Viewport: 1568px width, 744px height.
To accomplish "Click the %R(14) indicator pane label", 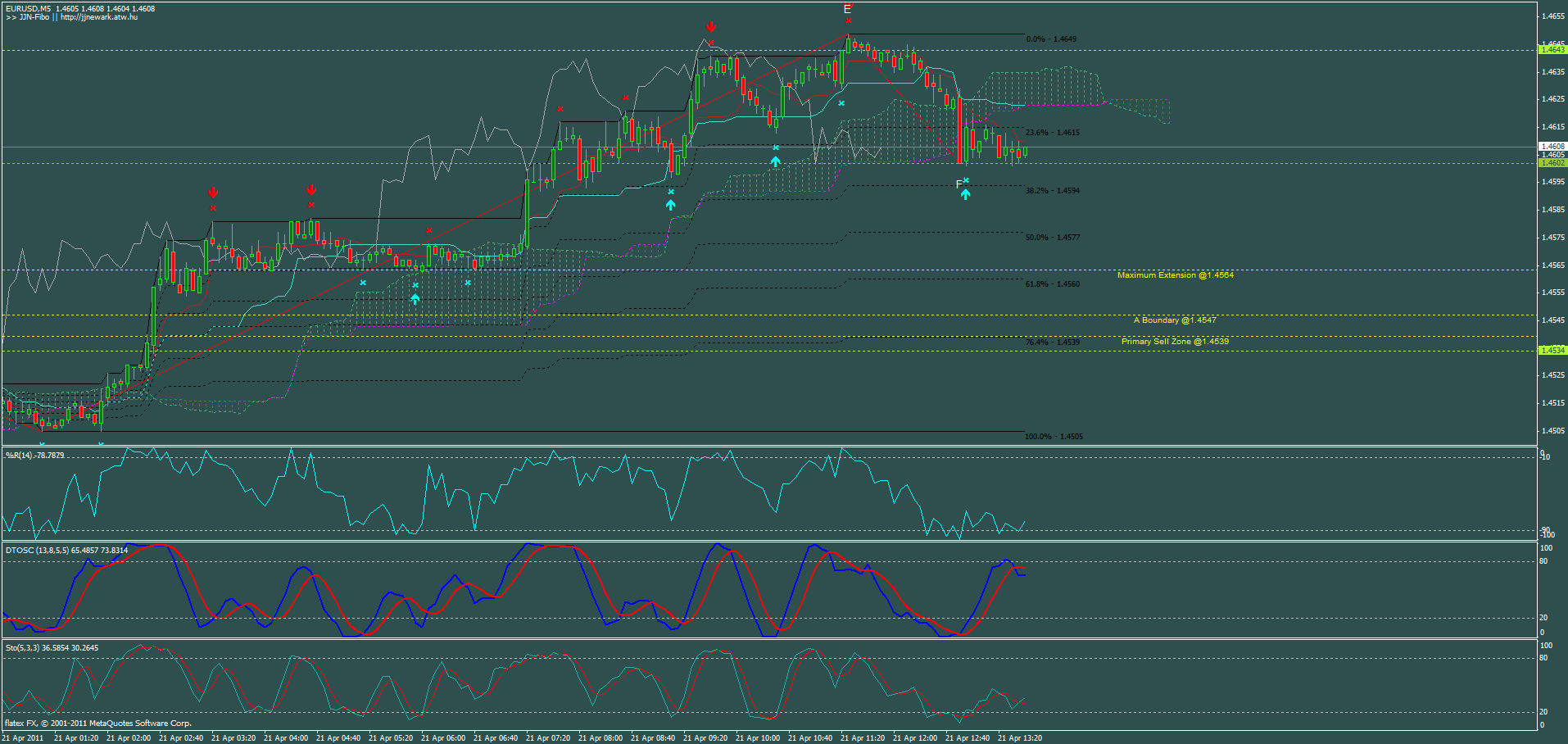I will pos(33,455).
